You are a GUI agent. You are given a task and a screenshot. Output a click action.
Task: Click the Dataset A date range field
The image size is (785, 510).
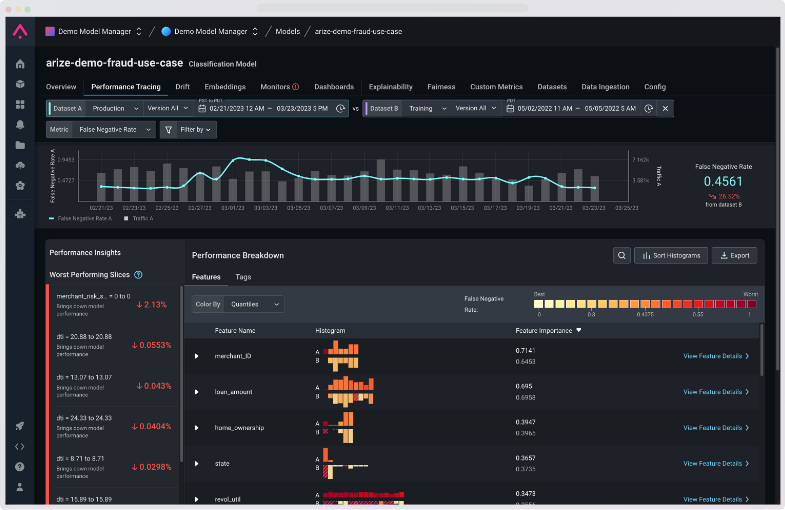[271, 109]
